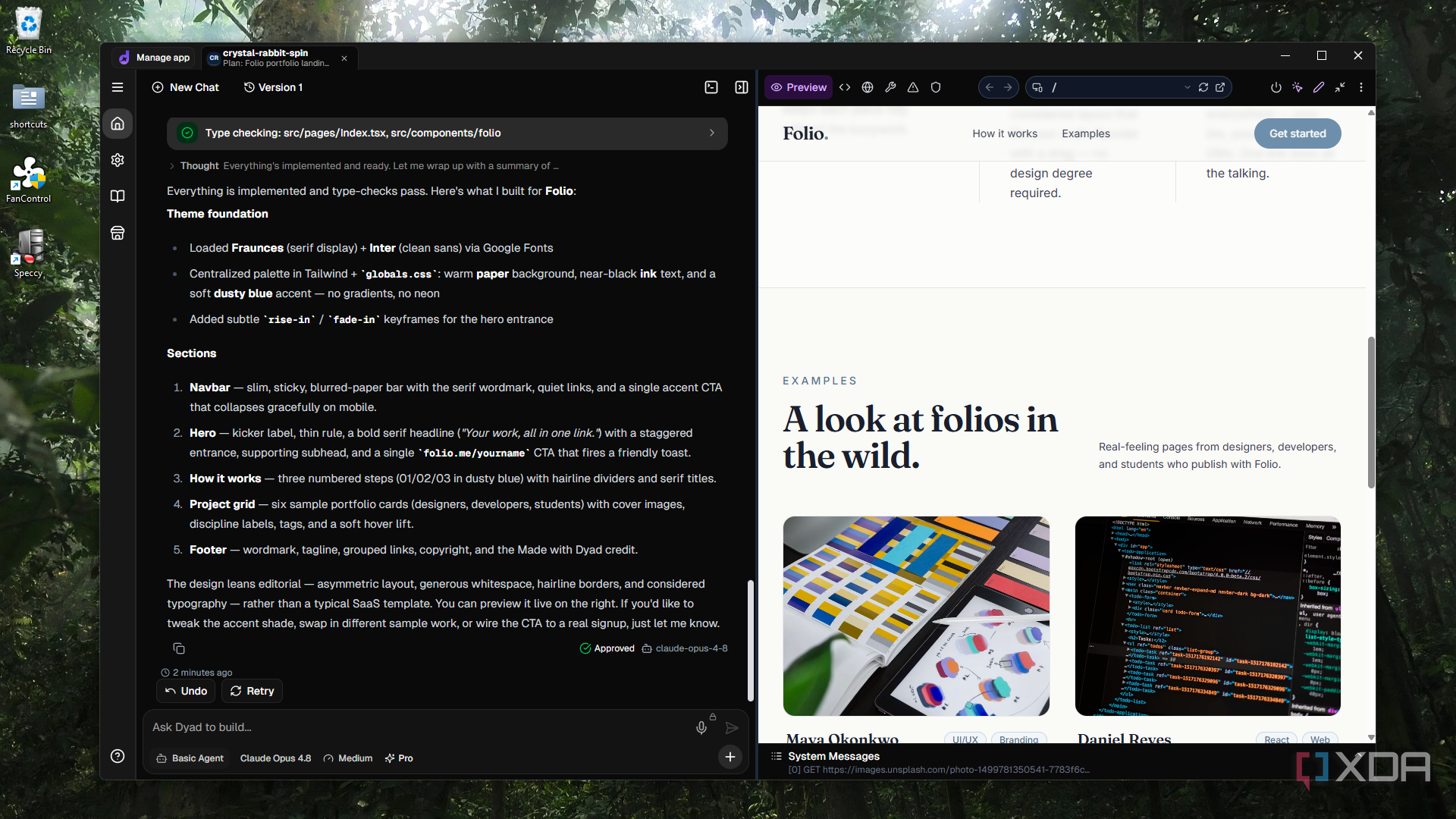1456x819 pixels.
Task: Toggle the Pro mode button
Action: click(x=399, y=758)
